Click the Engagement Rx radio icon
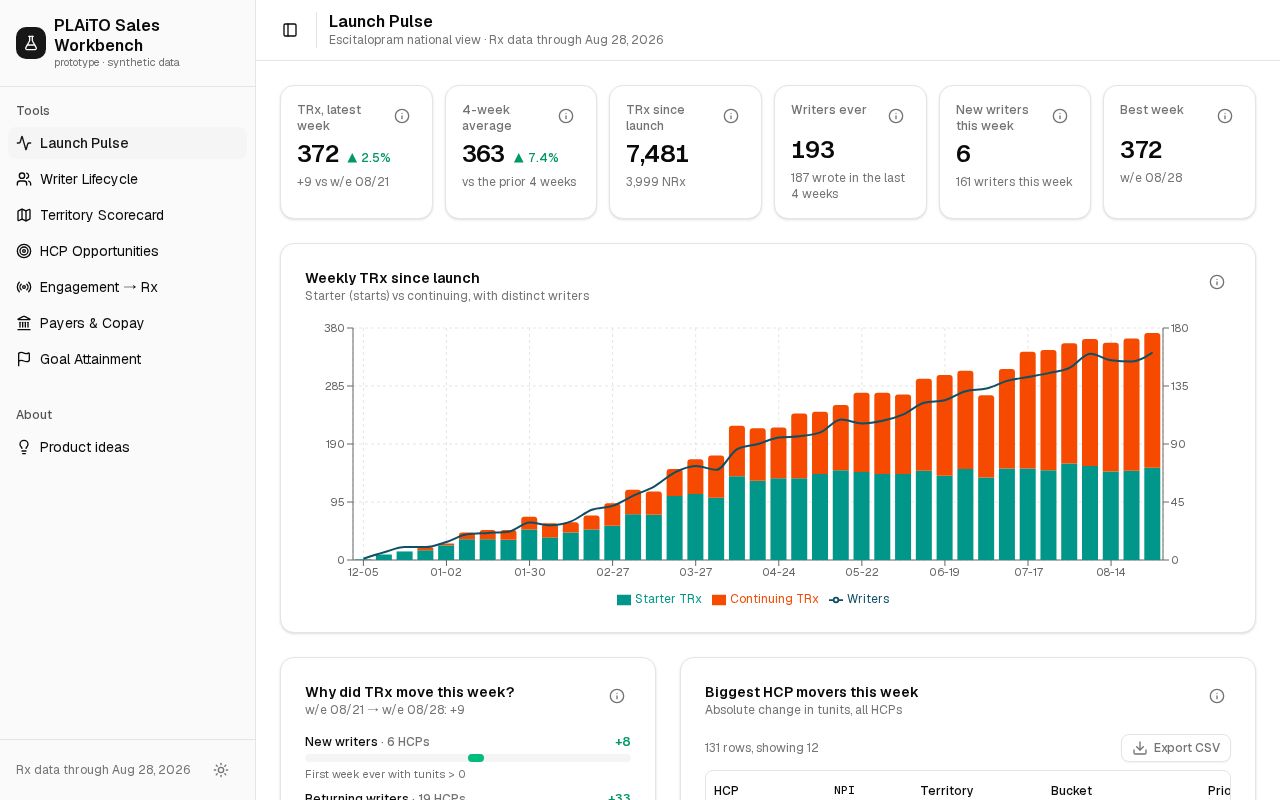The image size is (1280, 800). pyautogui.click(x=24, y=287)
